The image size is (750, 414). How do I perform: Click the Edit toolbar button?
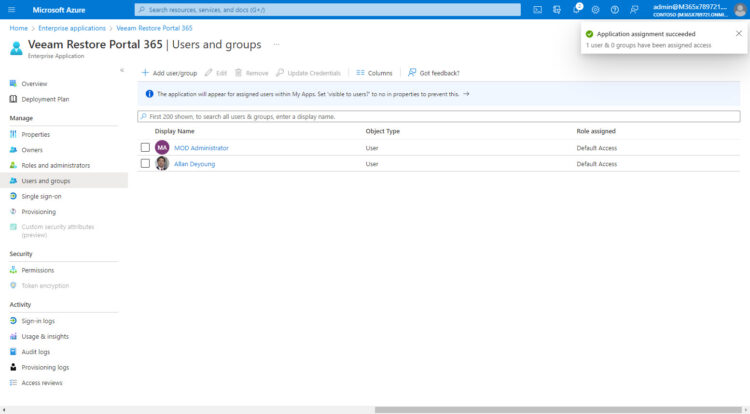pos(216,73)
